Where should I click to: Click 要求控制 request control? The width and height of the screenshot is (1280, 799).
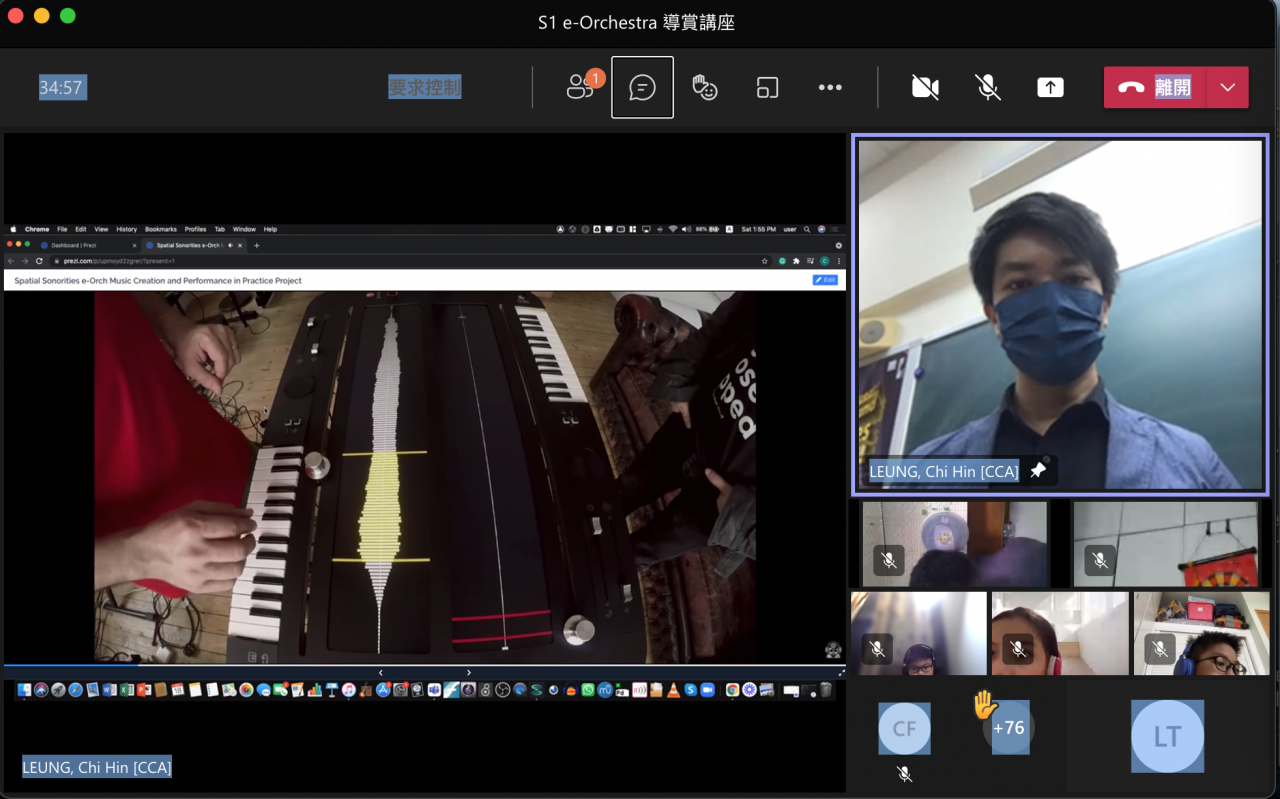(425, 88)
